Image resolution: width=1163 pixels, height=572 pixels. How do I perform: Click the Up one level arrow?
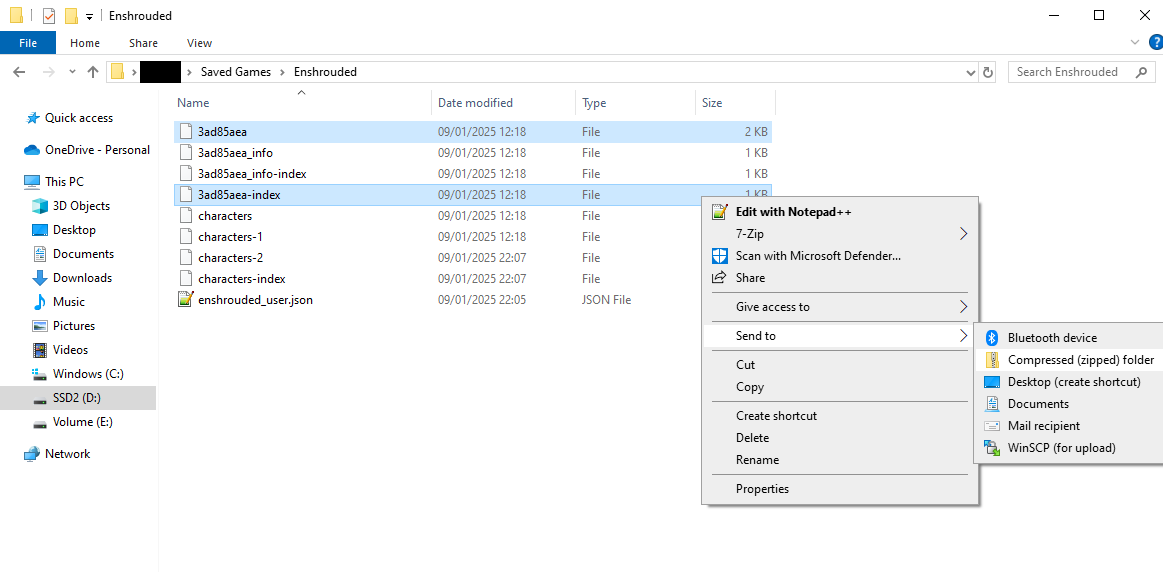93,72
